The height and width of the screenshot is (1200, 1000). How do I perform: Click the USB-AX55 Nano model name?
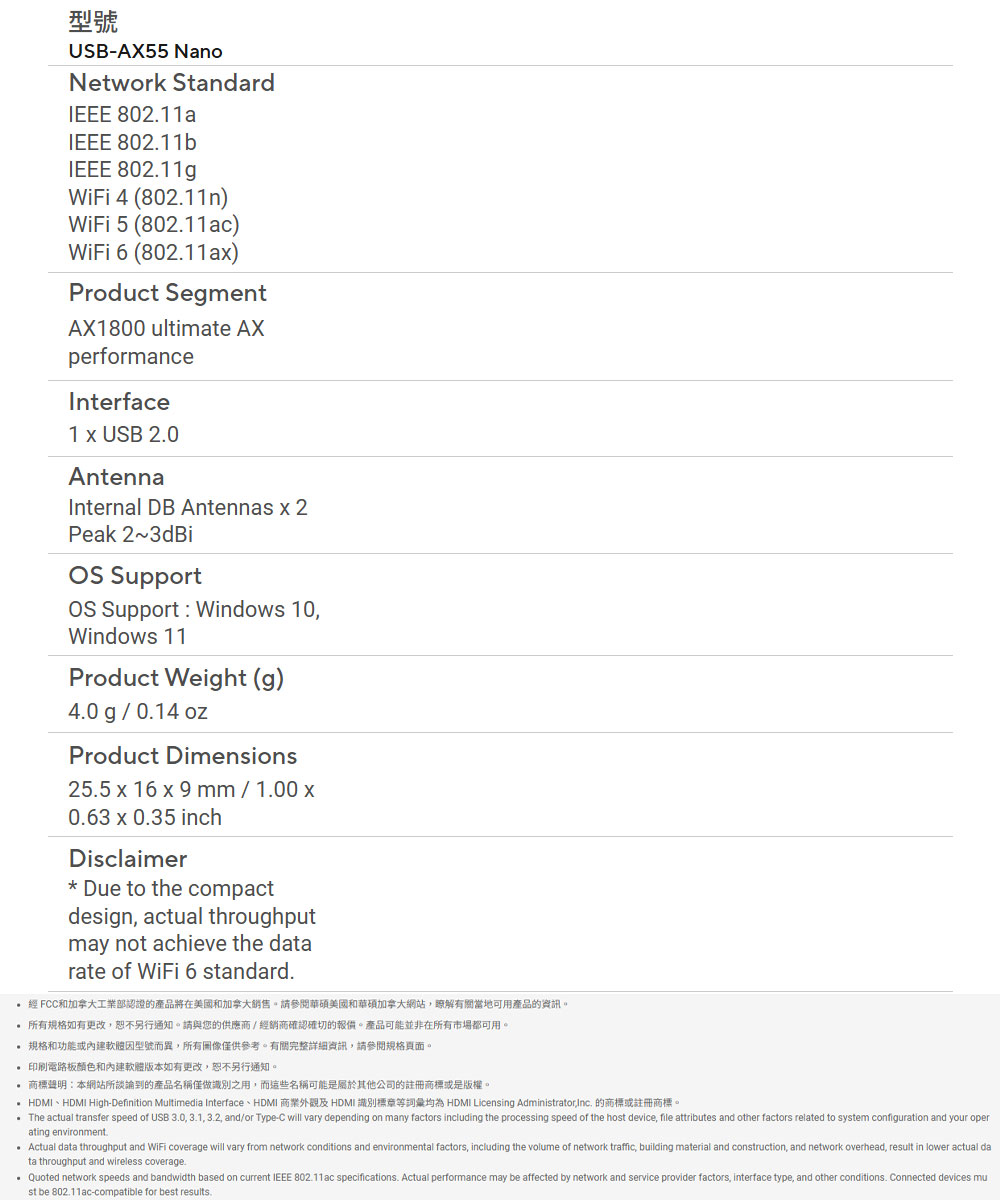146,51
